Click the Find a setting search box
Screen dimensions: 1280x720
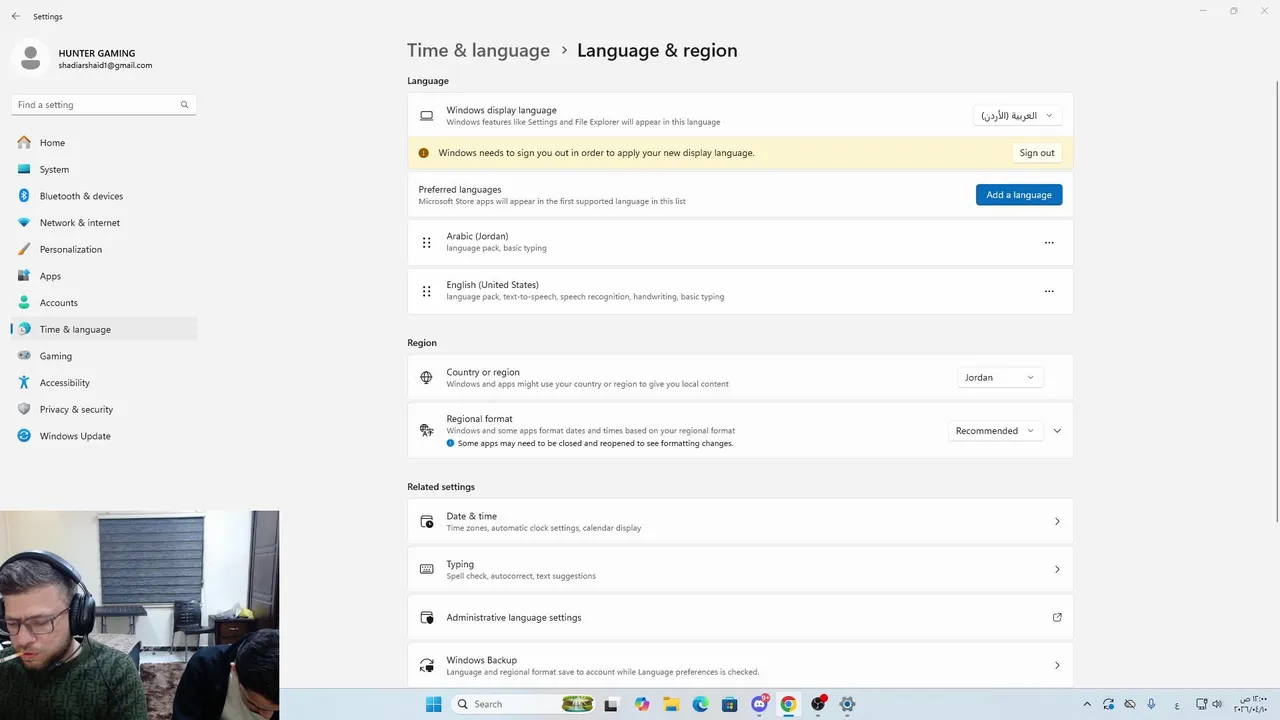click(x=104, y=105)
